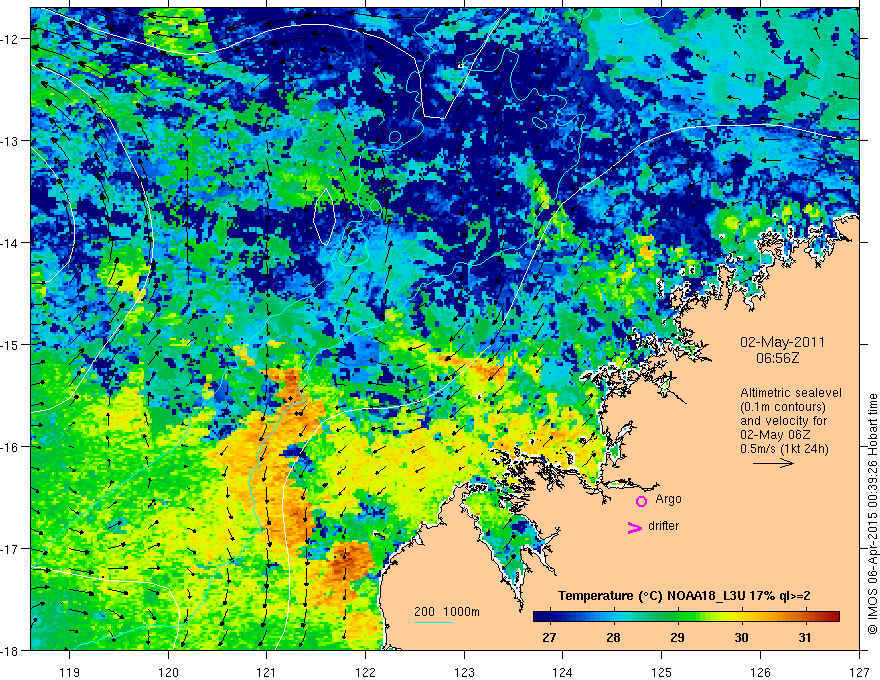Viewport: 880px width, 680px height.
Task: Click the magenta drifter arrowhead legend icon
Action: point(634,527)
